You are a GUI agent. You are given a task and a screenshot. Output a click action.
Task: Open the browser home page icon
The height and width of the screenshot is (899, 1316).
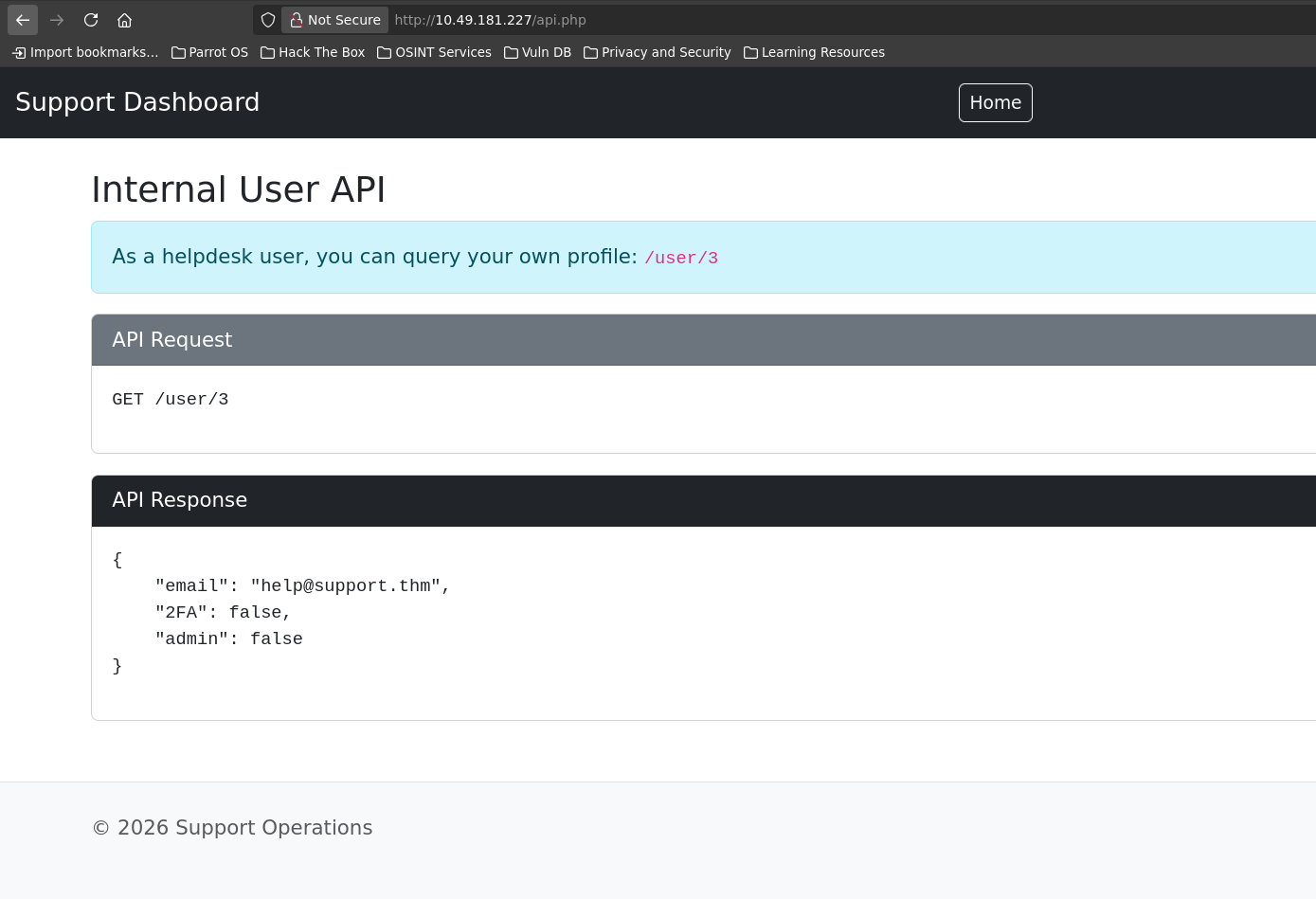124,20
